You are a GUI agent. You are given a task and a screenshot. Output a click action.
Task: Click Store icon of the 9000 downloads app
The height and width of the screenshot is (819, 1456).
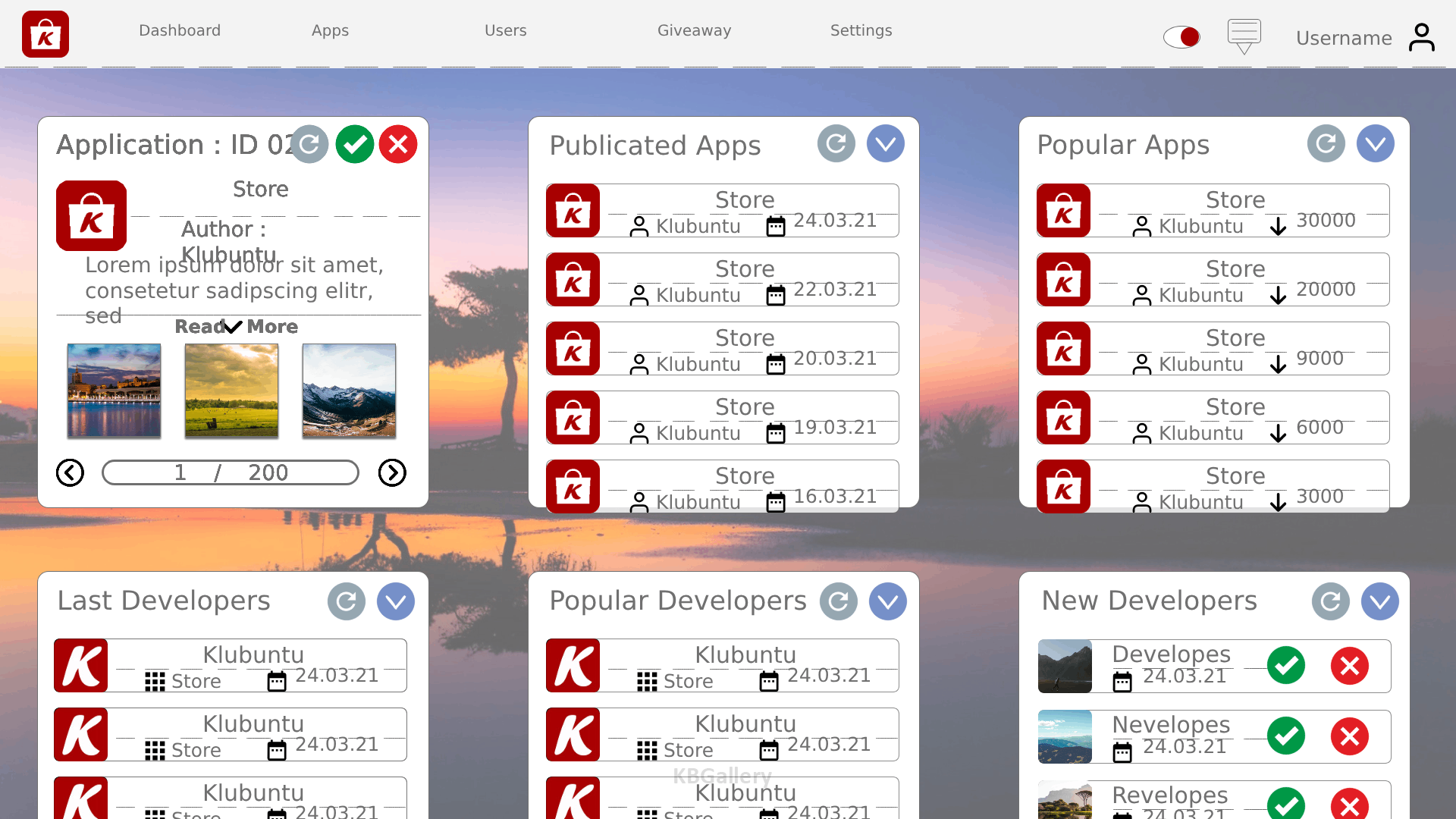tap(1064, 349)
